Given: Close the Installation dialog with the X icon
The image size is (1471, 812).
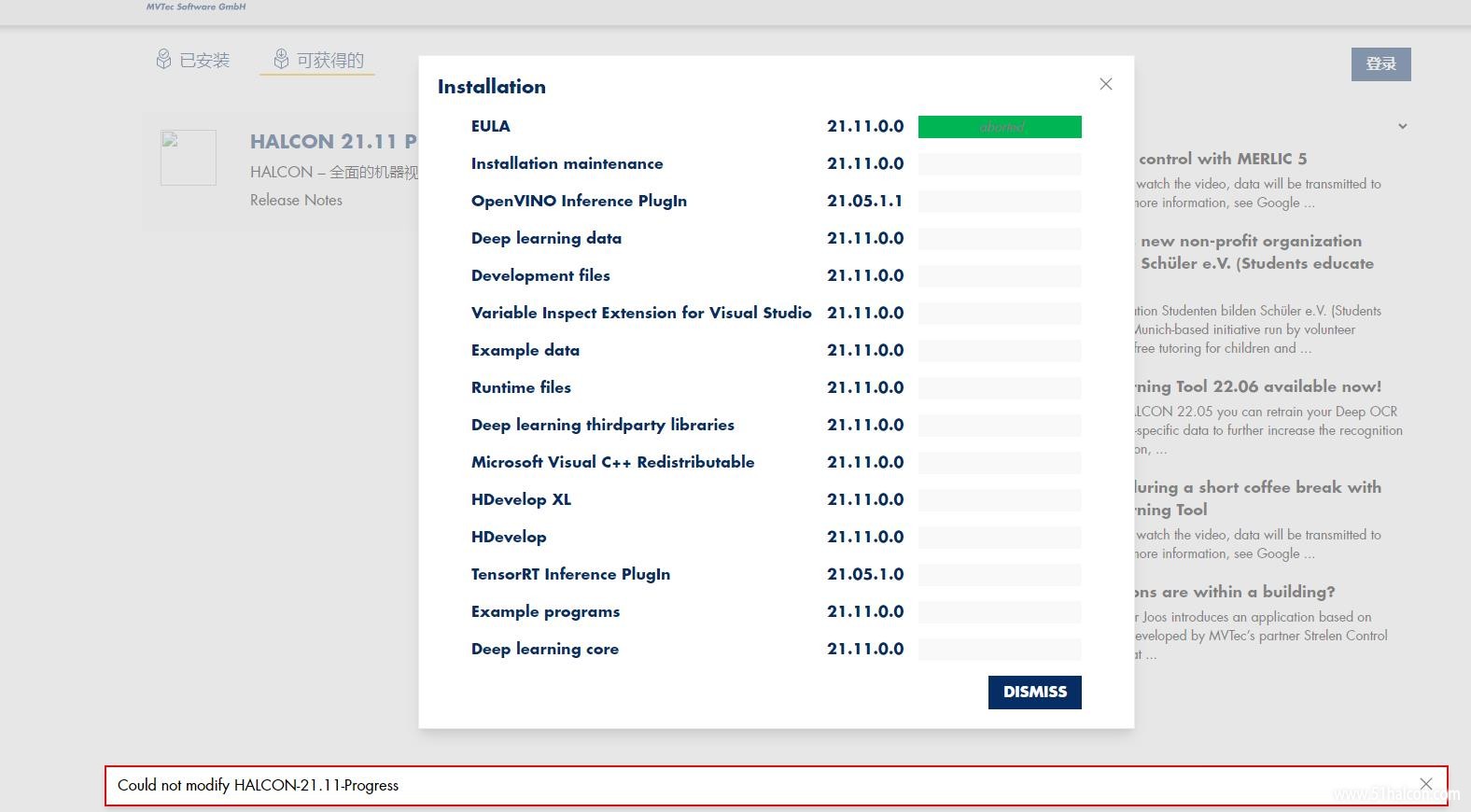Looking at the screenshot, I should pos(1106,84).
